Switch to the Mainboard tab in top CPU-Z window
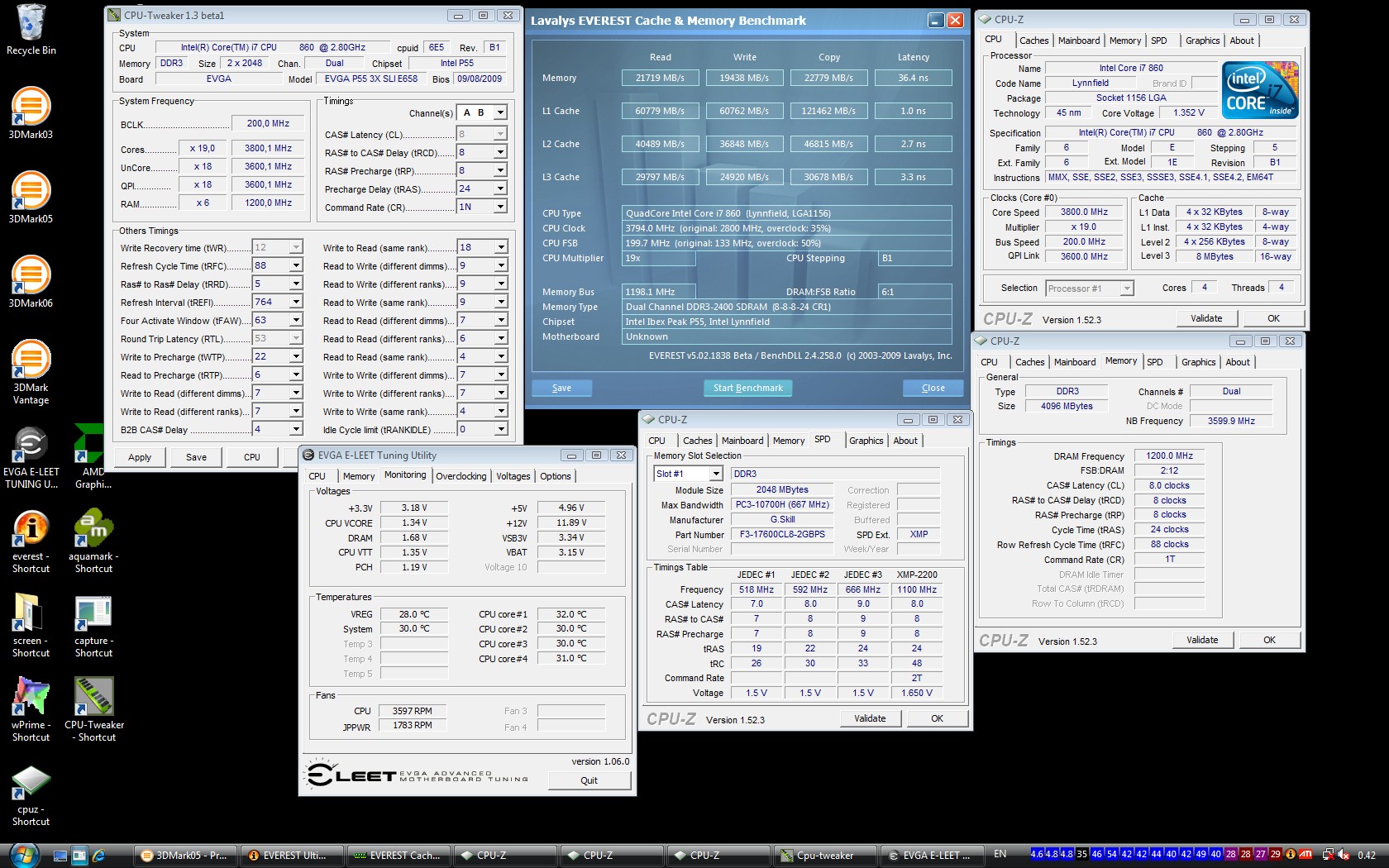This screenshot has height=868, width=1389. coord(1079,41)
